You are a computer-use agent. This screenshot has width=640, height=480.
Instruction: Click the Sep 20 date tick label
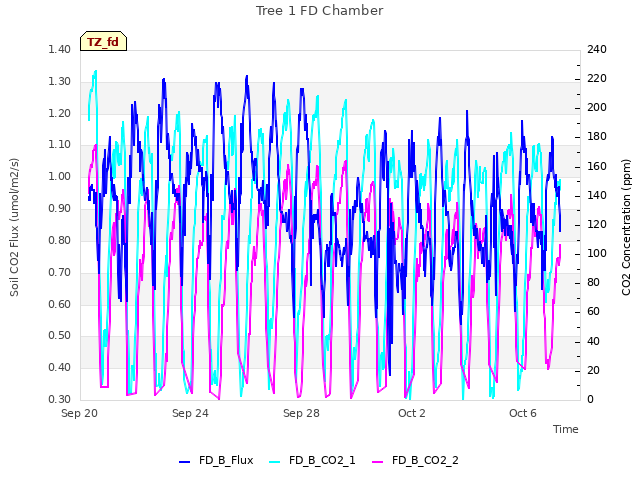tap(79, 413)
